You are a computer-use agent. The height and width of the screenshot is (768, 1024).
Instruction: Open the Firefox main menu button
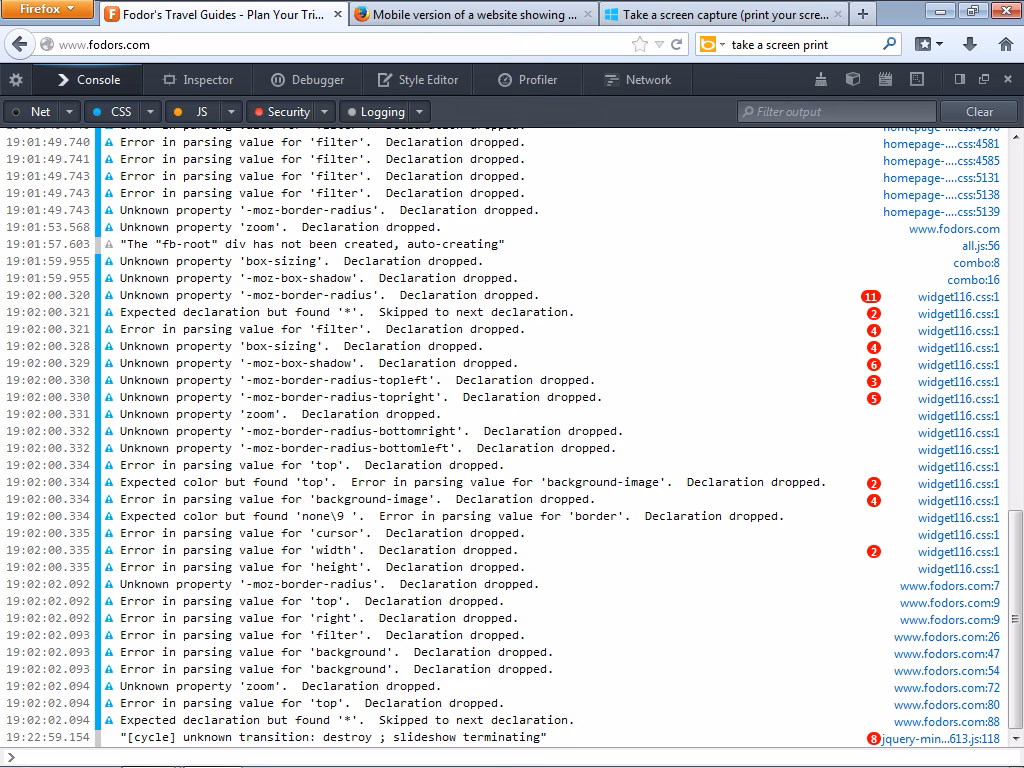click(x=47, y=9)
